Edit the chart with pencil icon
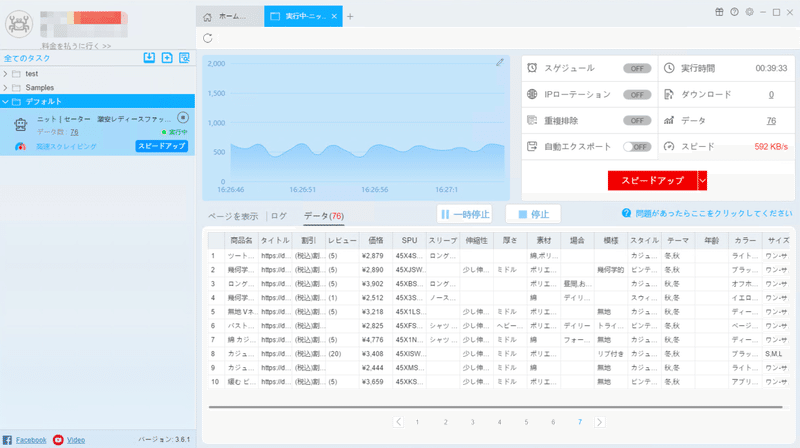This screenshot has width=800, height=448. click(x=500, y=62)
